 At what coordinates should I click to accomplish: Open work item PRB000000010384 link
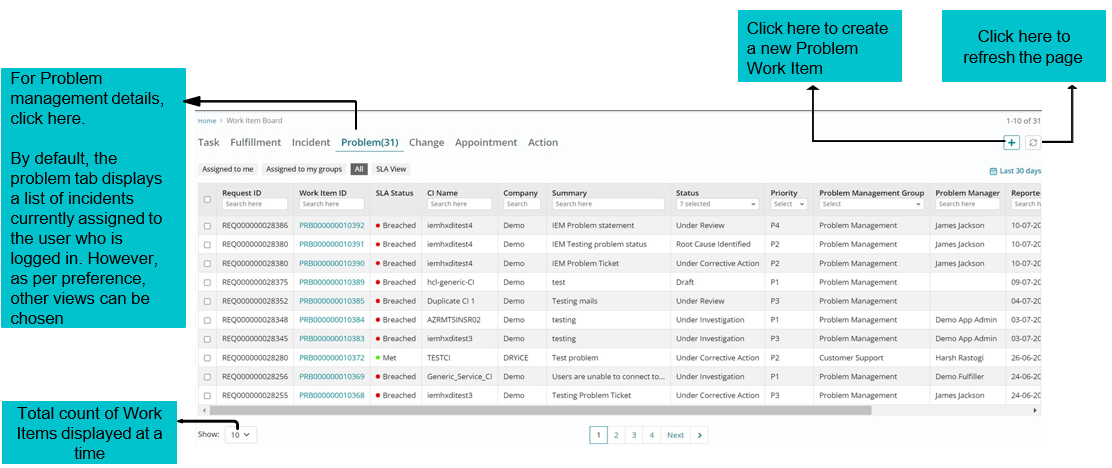pyautogui.click(x=332, y=320)
